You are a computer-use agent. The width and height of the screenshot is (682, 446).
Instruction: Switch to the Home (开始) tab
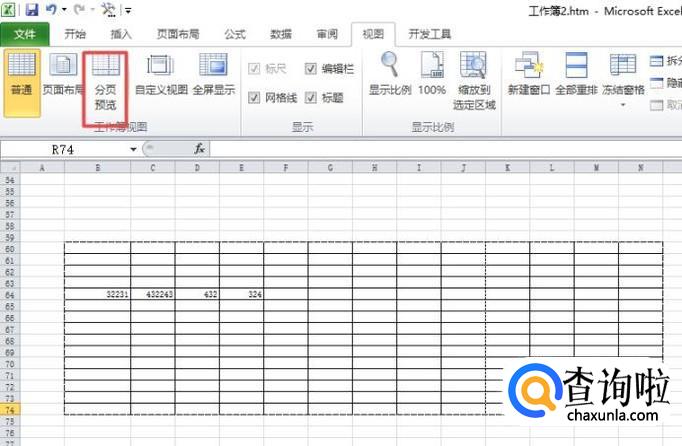(x=75, y=34)
